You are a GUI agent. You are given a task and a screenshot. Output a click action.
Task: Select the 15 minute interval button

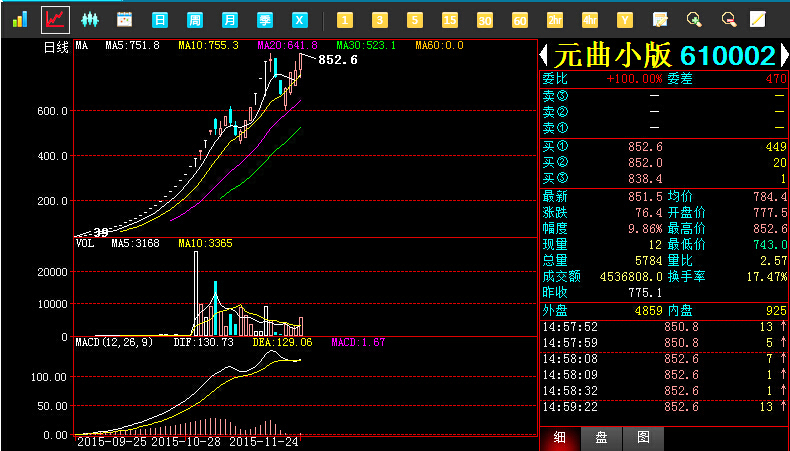tap(449, 19)
